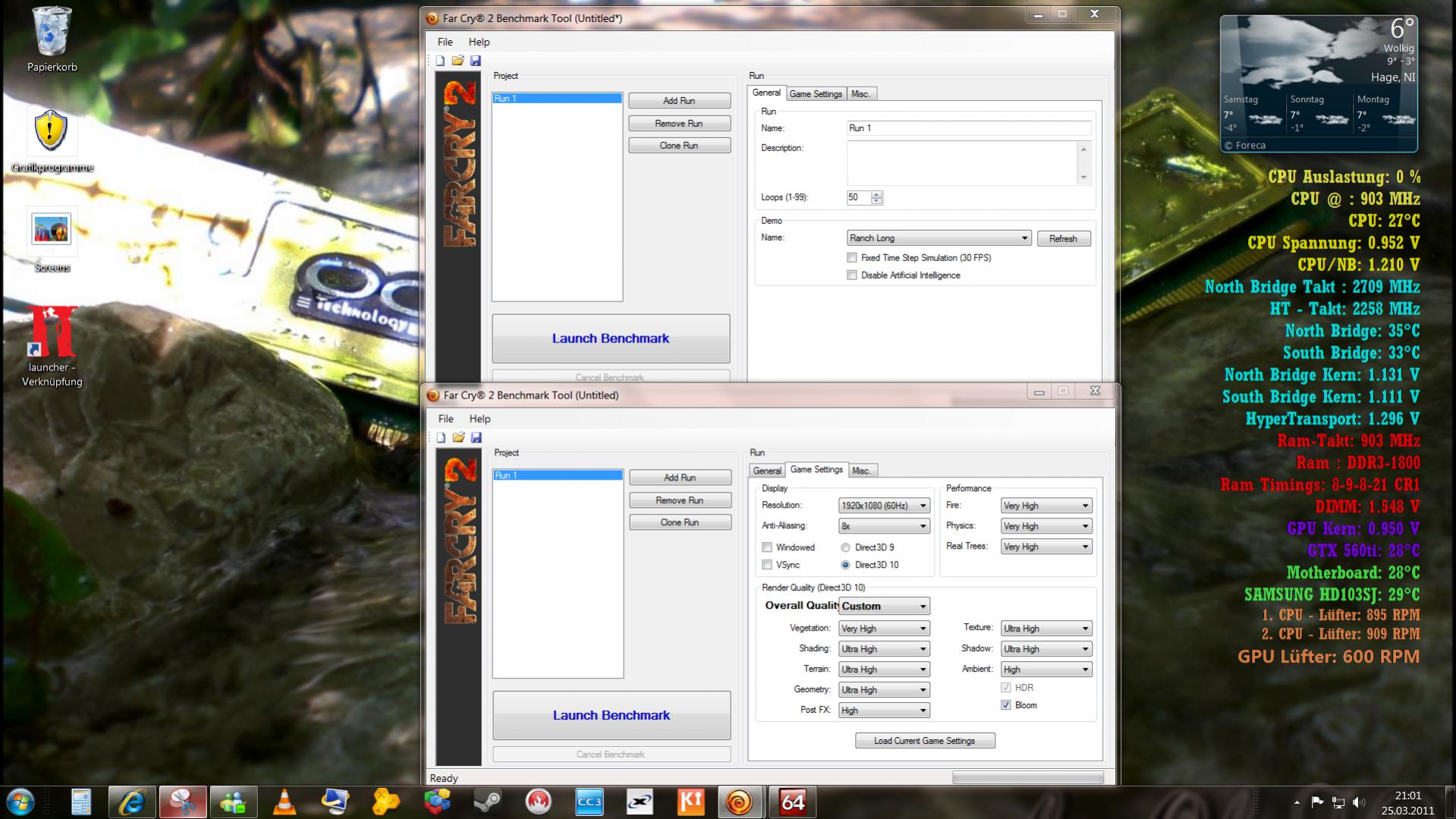The width and height of the screenshot is (1456, 819).
Task: Open the CC3 taskbar icon
Action: tap(590, 802)
